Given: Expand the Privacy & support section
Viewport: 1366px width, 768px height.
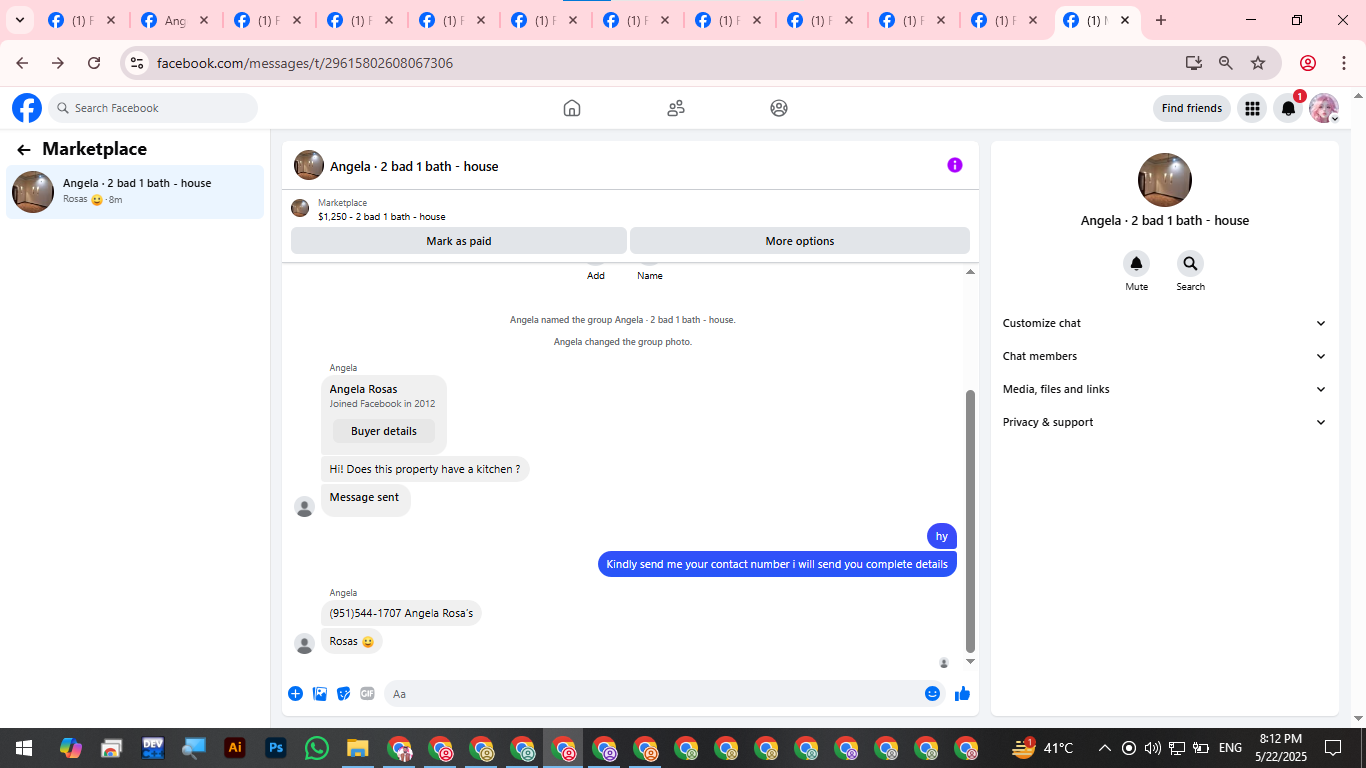Looking at the screenshot, I should [1164, 422].
